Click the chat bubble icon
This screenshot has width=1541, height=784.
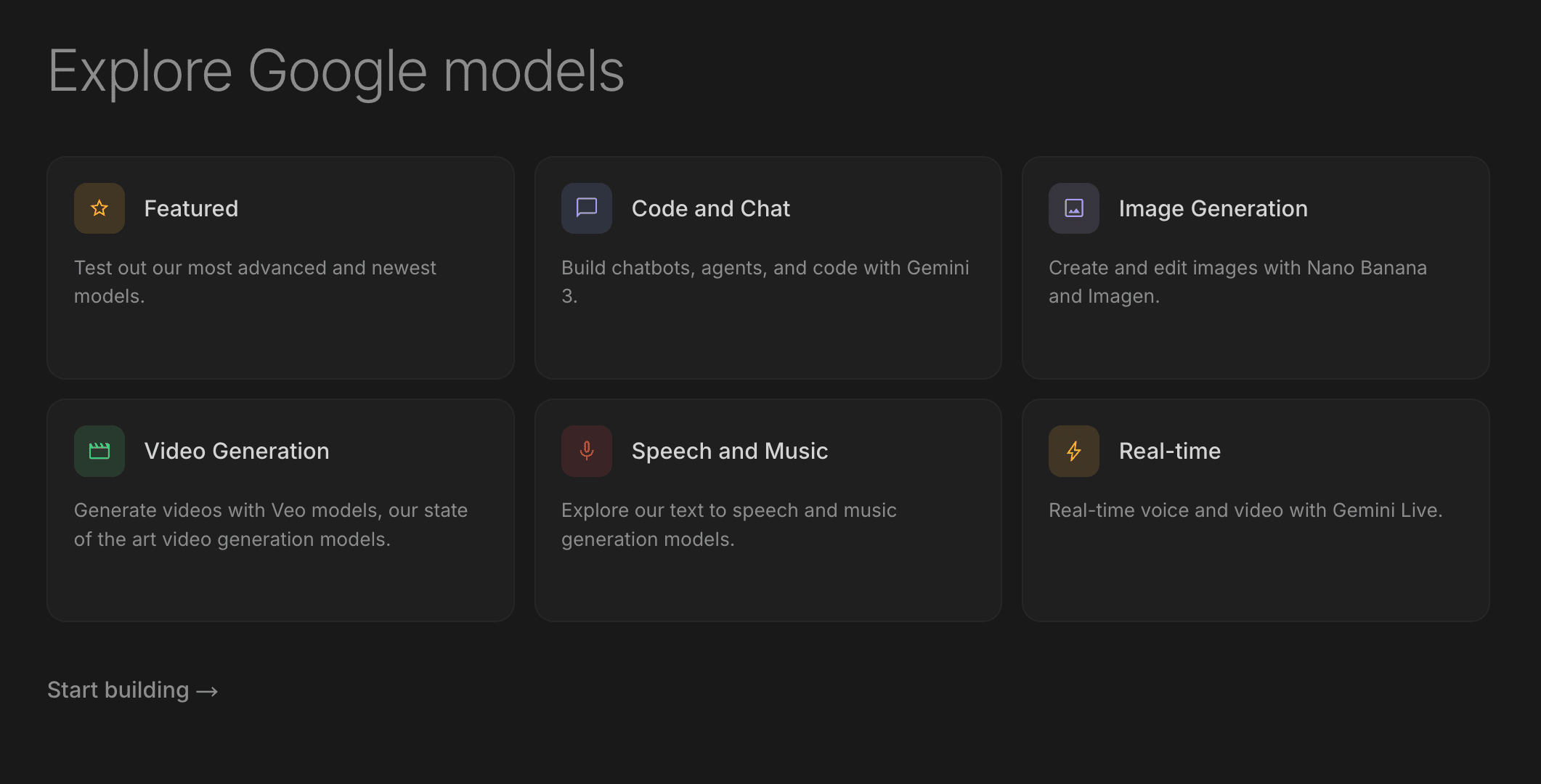pos(586,208)
